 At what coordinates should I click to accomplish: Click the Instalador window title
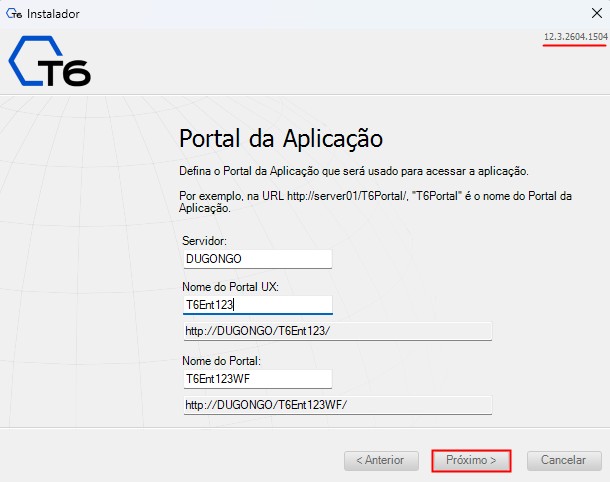tap(53, 14)
